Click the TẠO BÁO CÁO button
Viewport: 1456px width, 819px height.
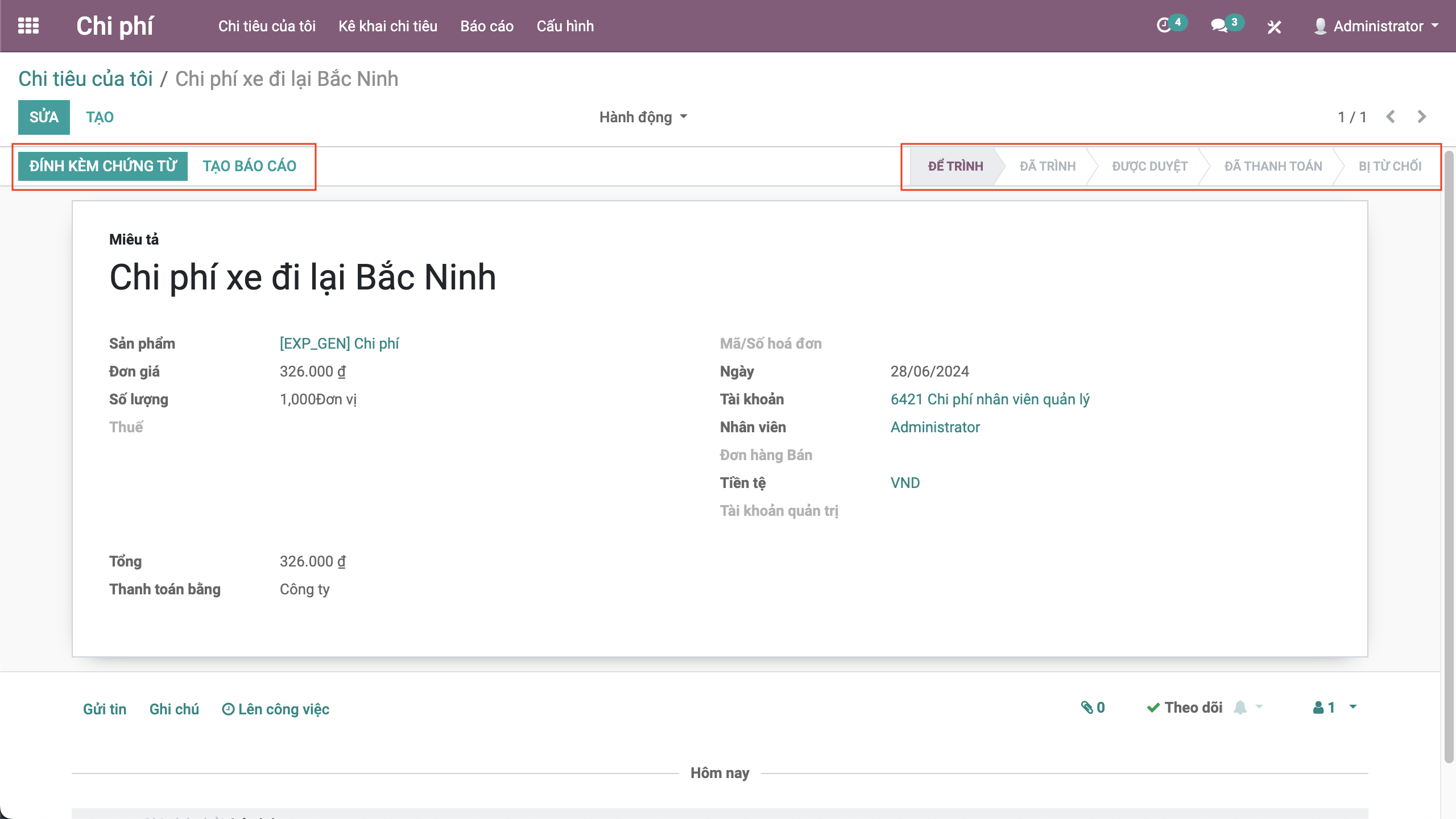[x=249, y=166]
